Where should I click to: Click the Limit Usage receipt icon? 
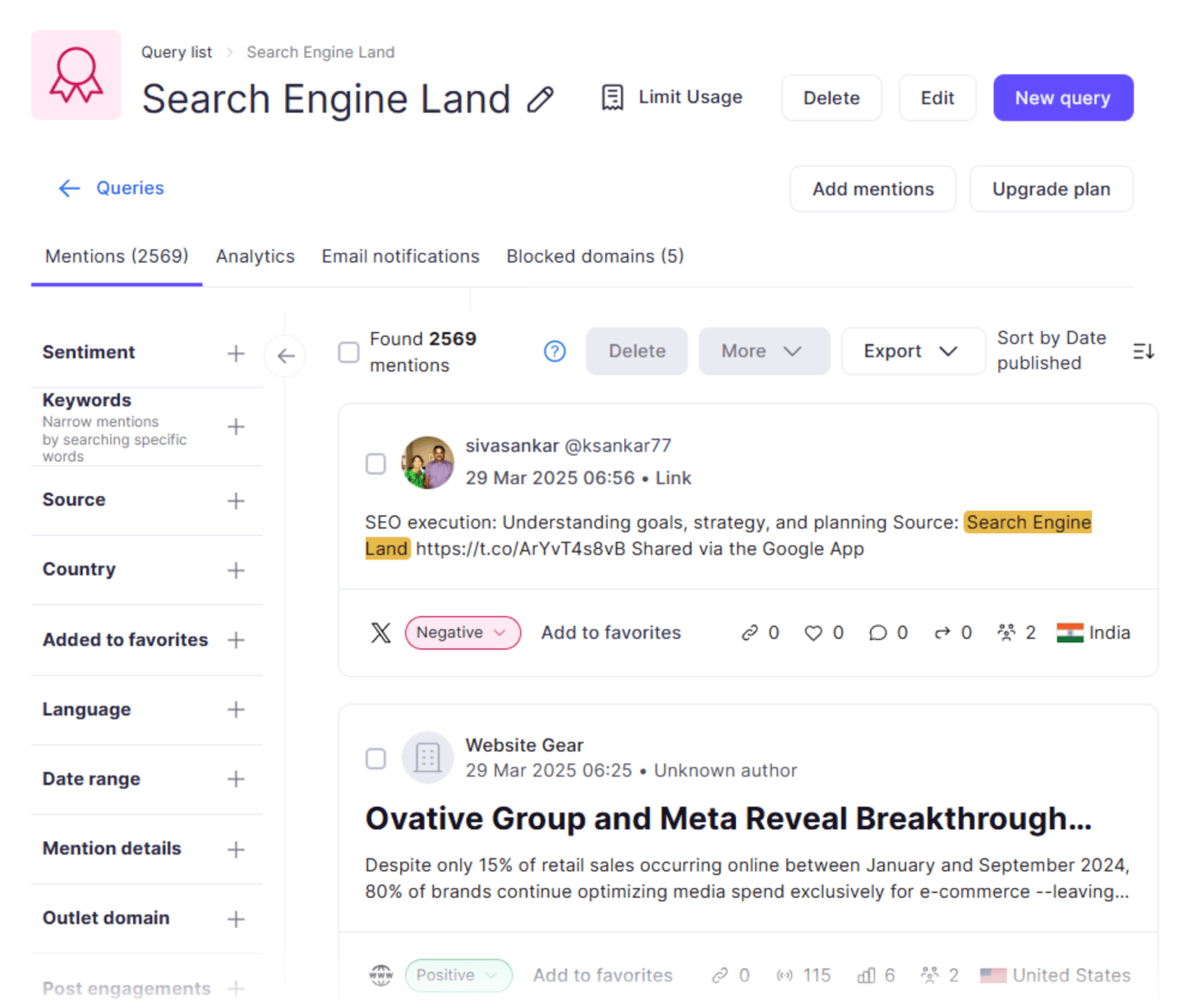click(x=612, y=98)
